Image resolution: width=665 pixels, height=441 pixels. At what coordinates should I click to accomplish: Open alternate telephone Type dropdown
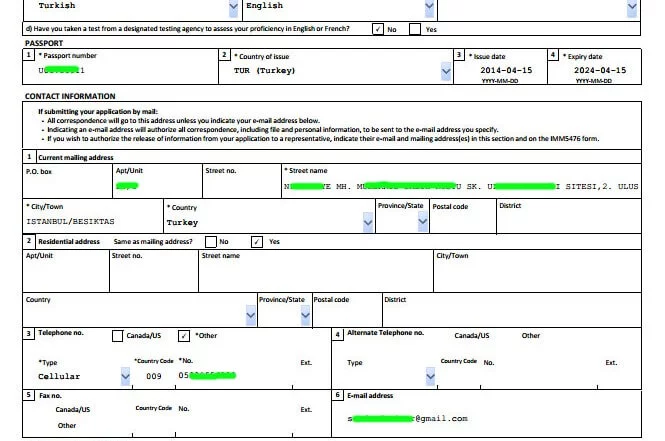430,377
